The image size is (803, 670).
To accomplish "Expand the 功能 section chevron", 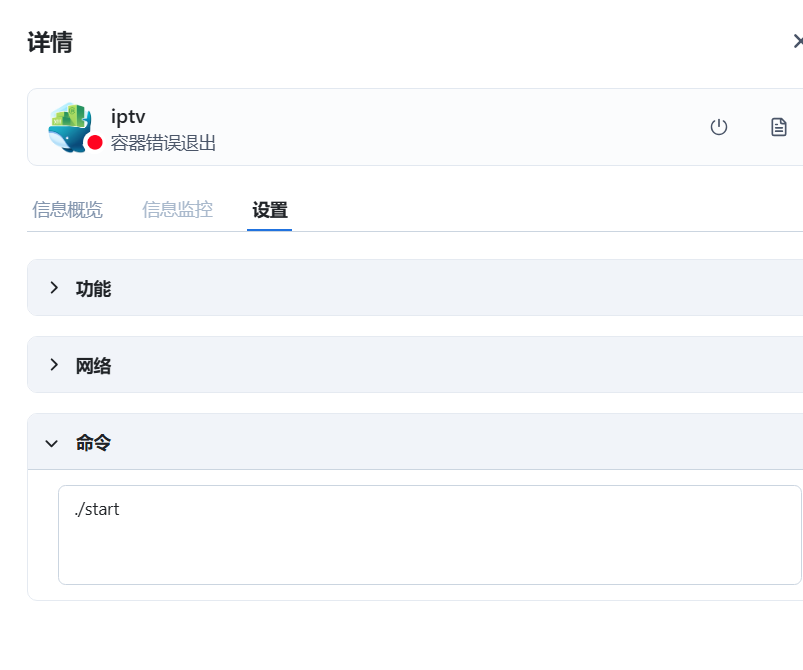I will click(54, 288).
